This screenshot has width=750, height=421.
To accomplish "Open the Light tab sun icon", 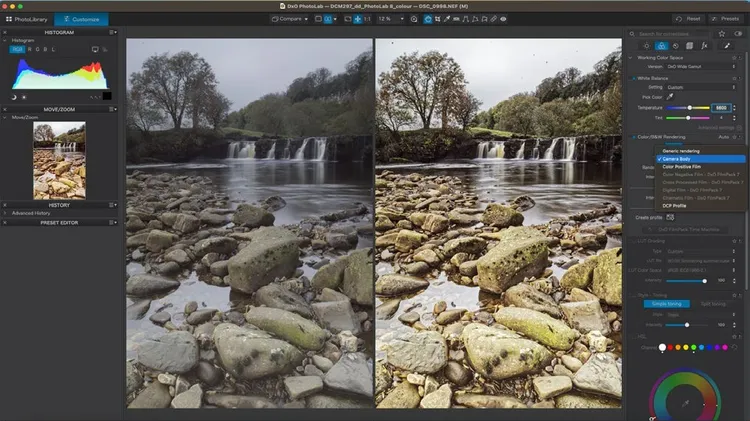I will point(647,46).
